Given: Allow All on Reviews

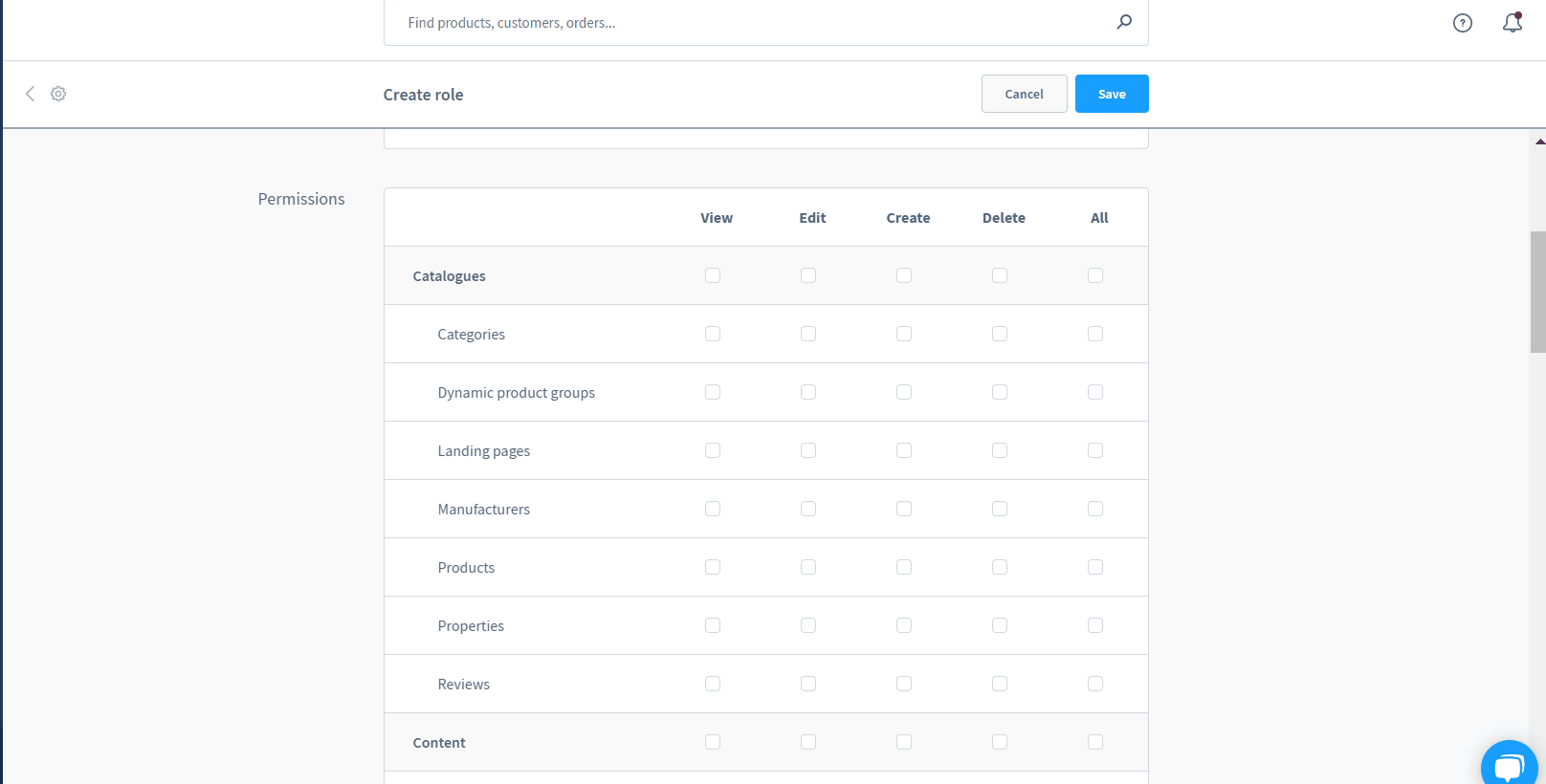Looking at the screenshot, I should (x=1095, y=684).
